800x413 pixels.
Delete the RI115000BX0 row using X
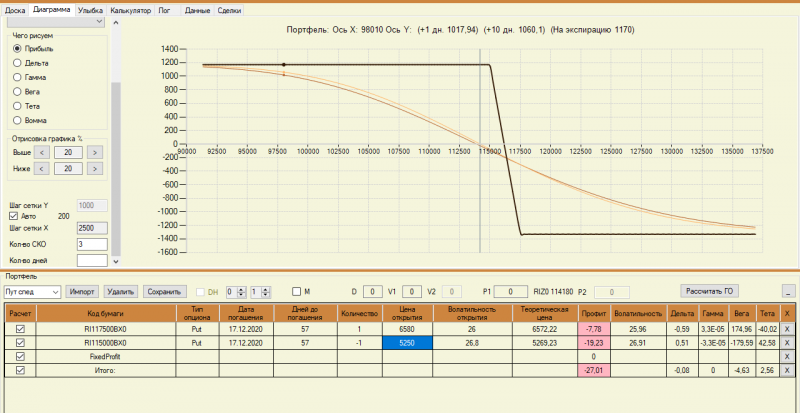tap(787, 343)
